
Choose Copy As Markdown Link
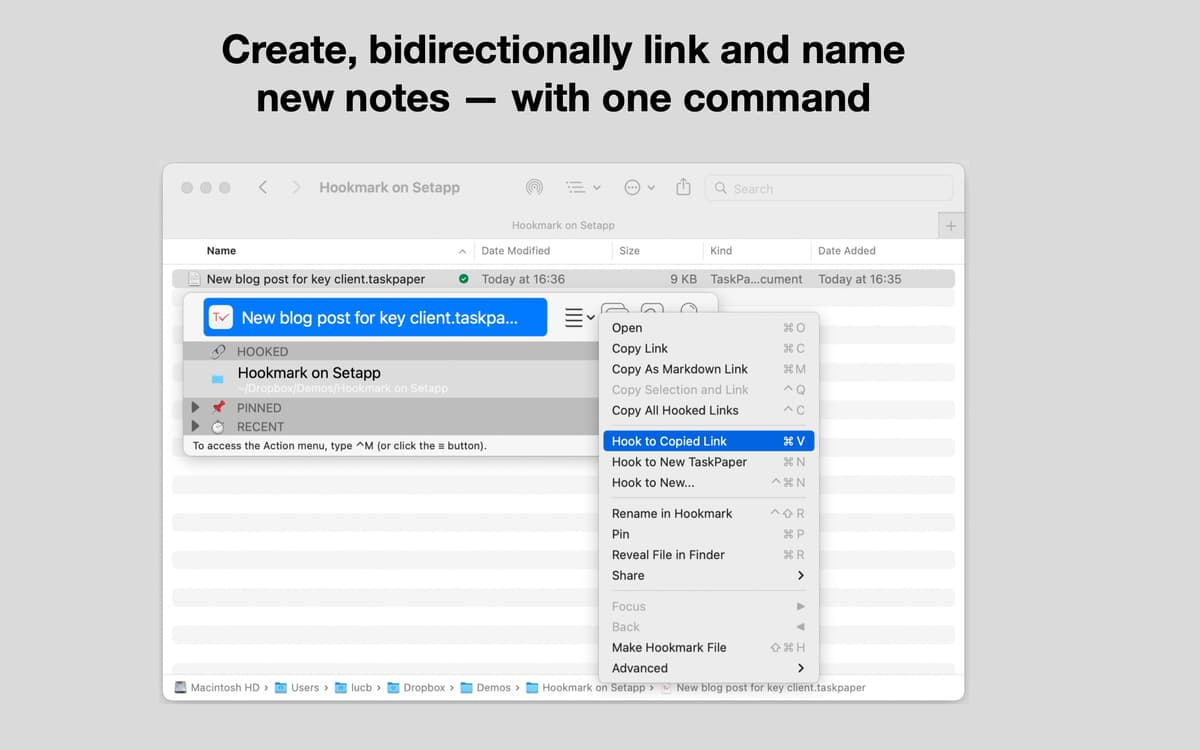pos(680,369)
